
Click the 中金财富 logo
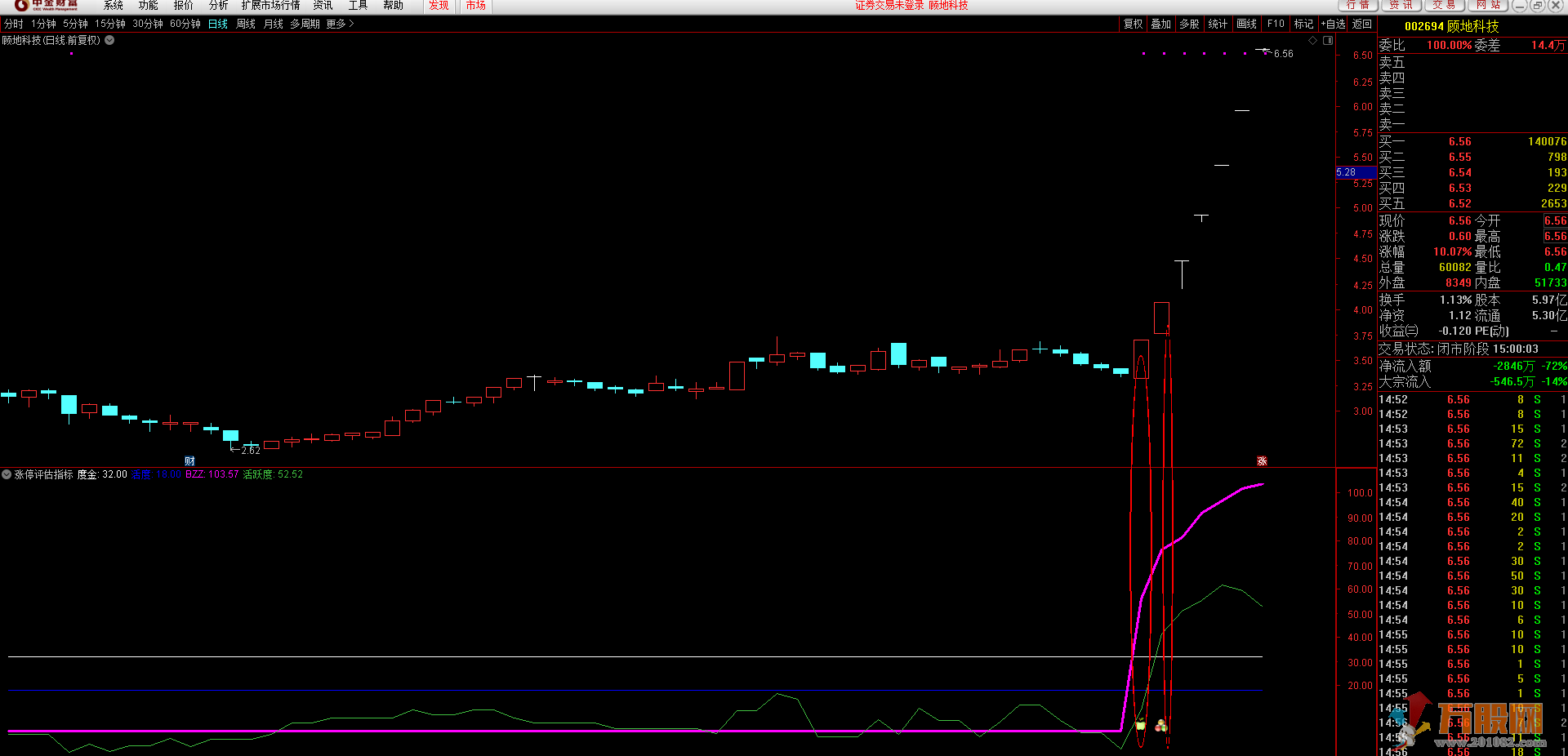(47, 6)
